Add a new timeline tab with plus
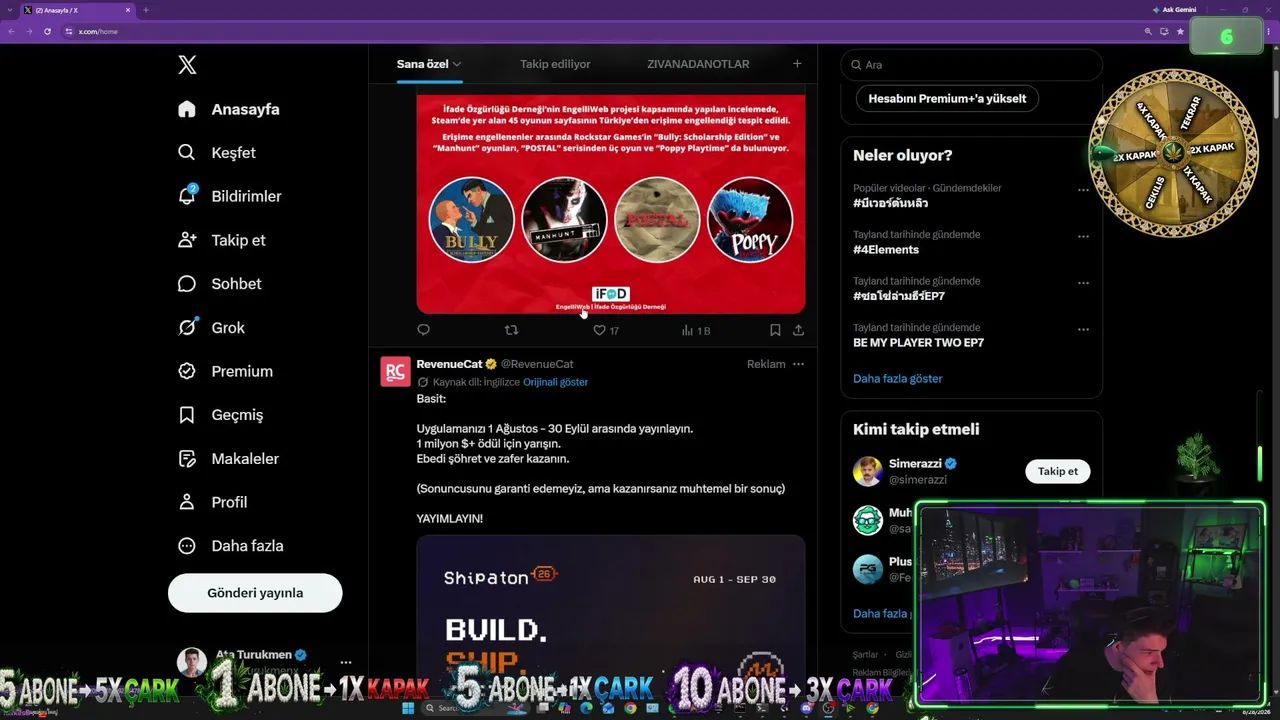This screenshot has width=1280, height=720. (x=797, y=64)
